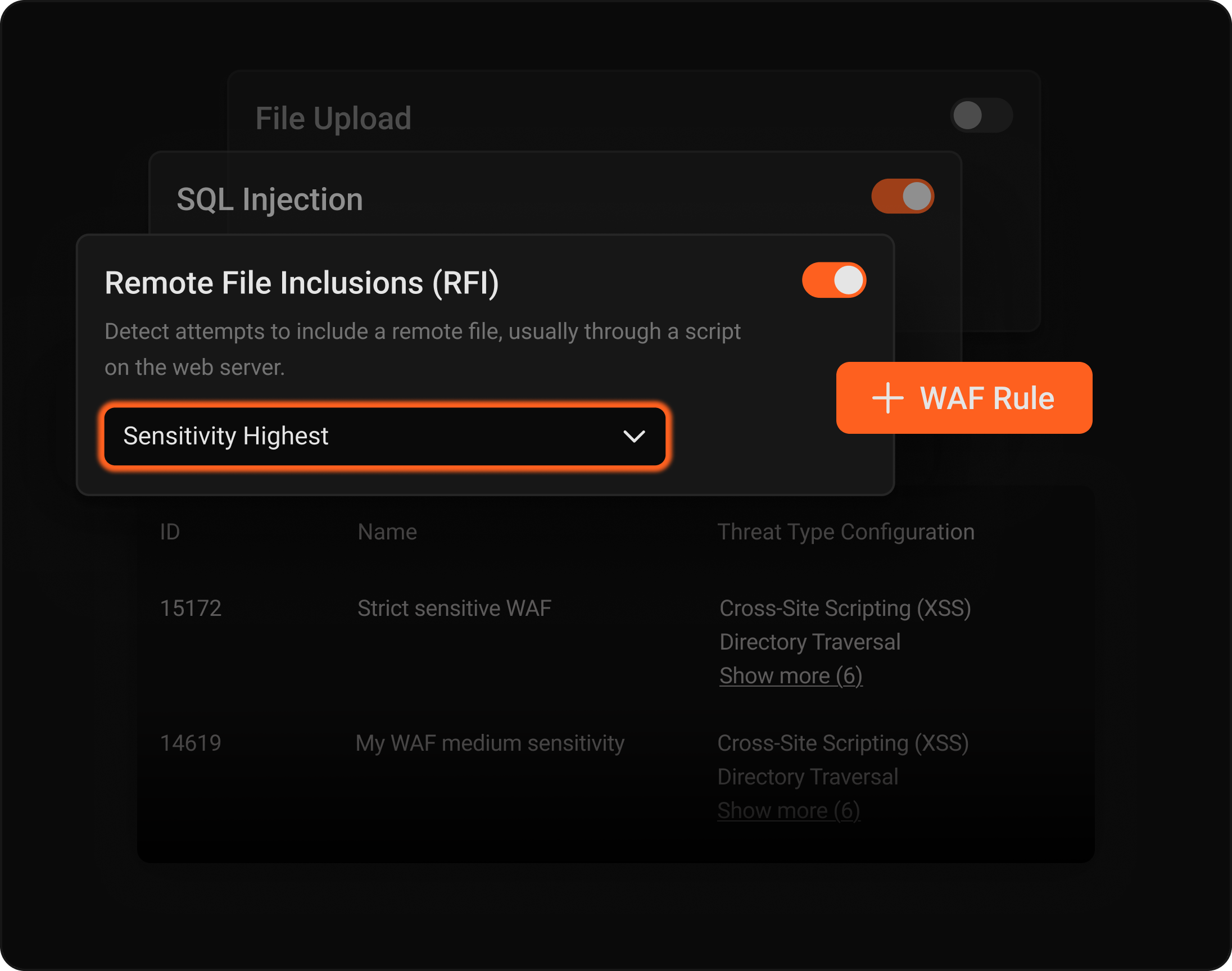The width and height of the screenshot is (1232, 971).
Task: Click the WAF Rule button
Action: [964, 398]
